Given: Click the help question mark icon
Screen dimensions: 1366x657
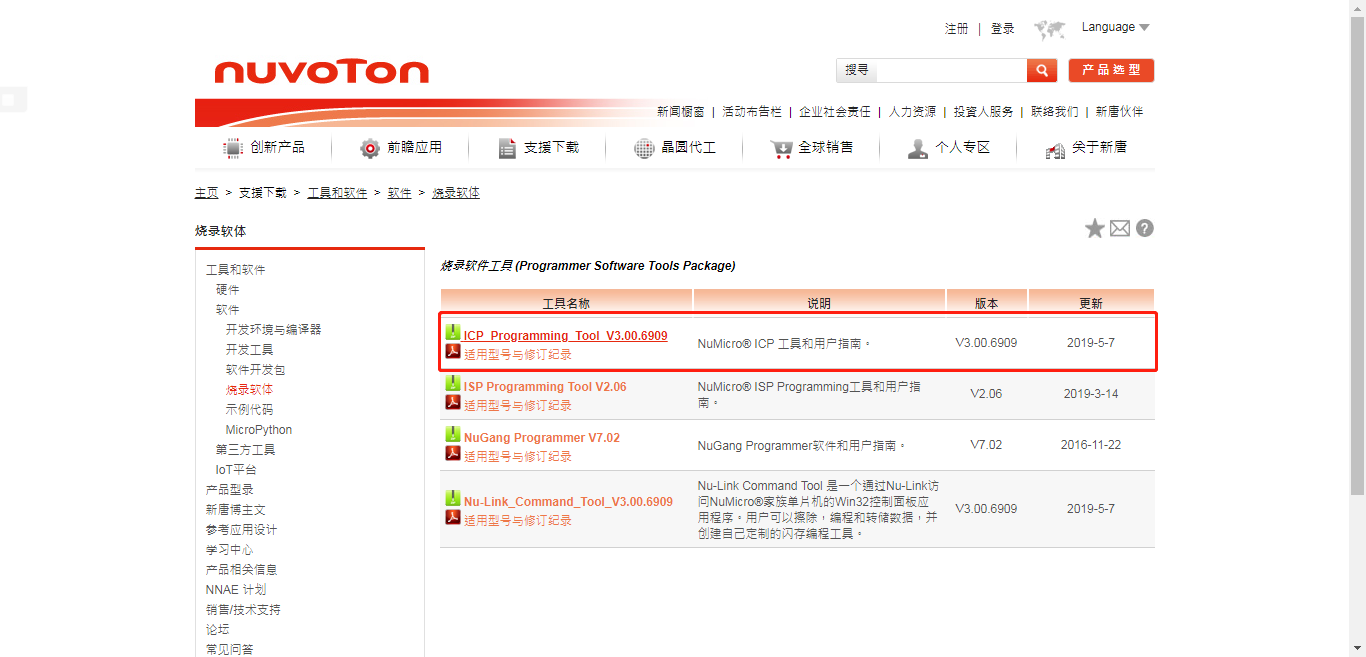Looking at the screenshot, I should click(1145, 228).
